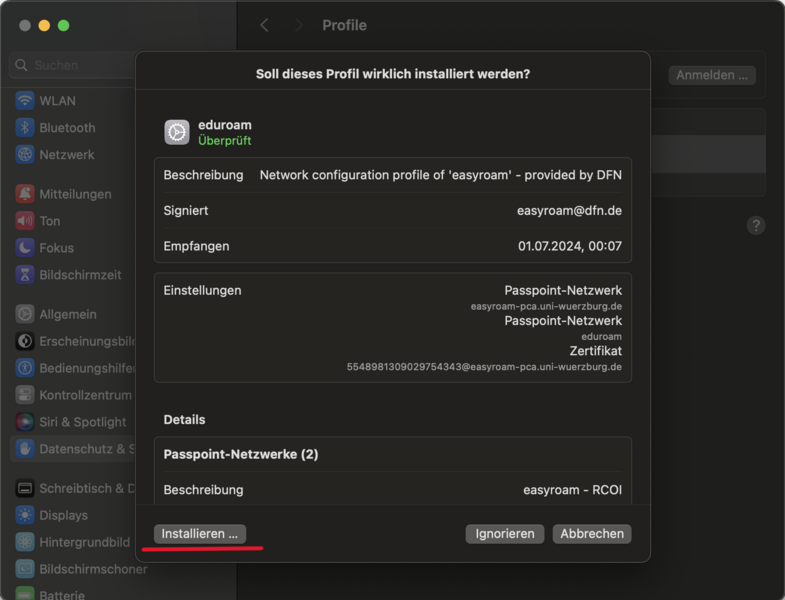Click the help question mark button

756,226
